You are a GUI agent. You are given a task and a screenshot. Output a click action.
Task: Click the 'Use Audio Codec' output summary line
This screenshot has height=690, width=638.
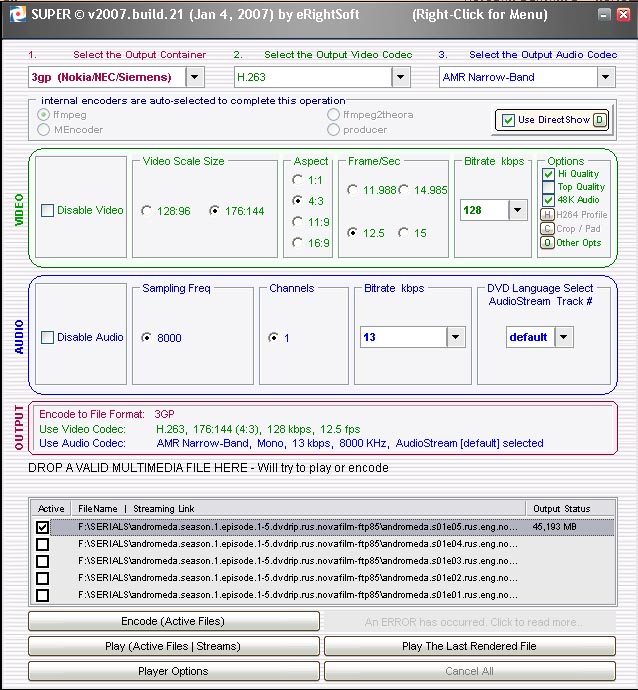pyautogui.click(x=291, y=444)
